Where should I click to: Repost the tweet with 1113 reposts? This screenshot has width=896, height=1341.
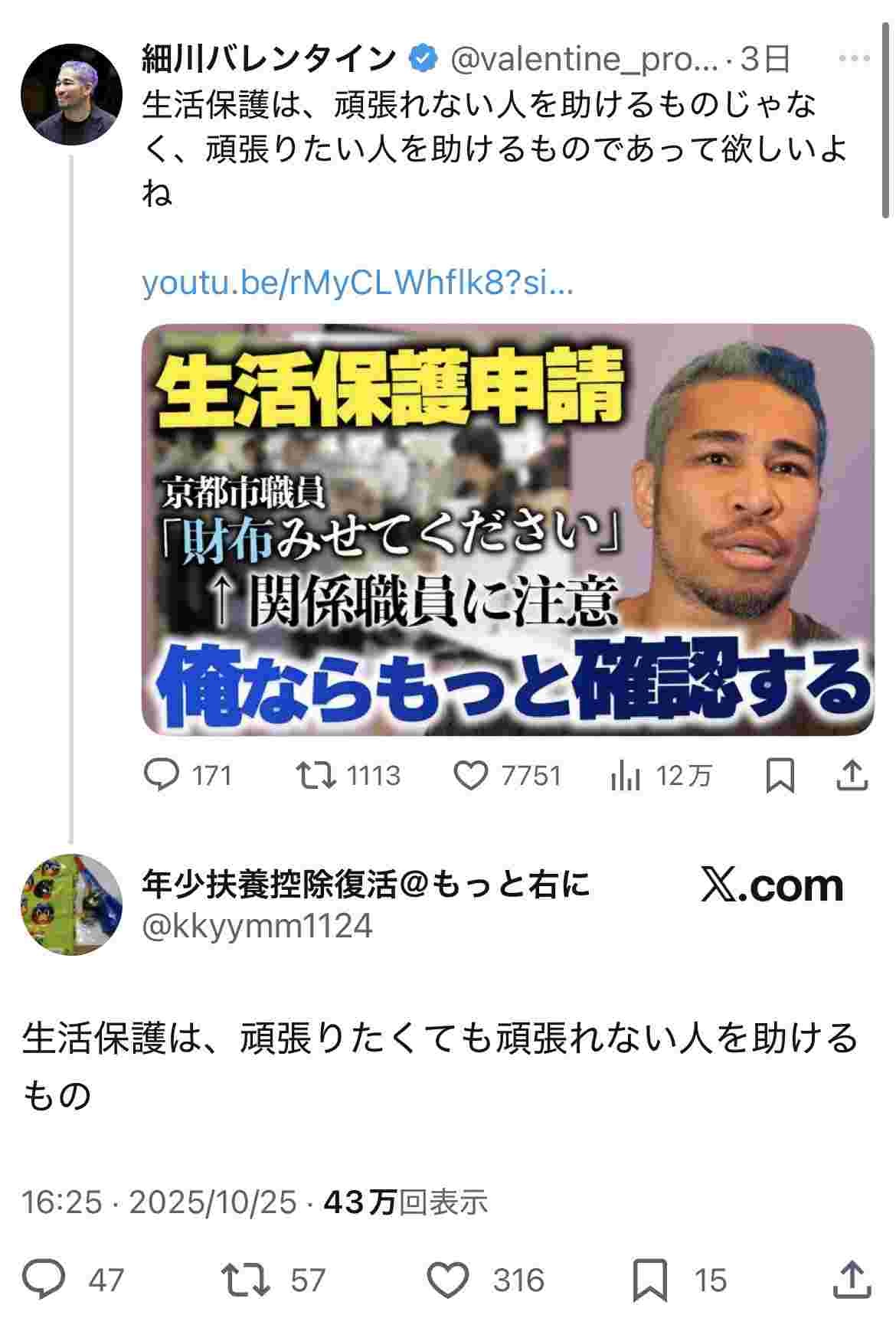[316, 775]
